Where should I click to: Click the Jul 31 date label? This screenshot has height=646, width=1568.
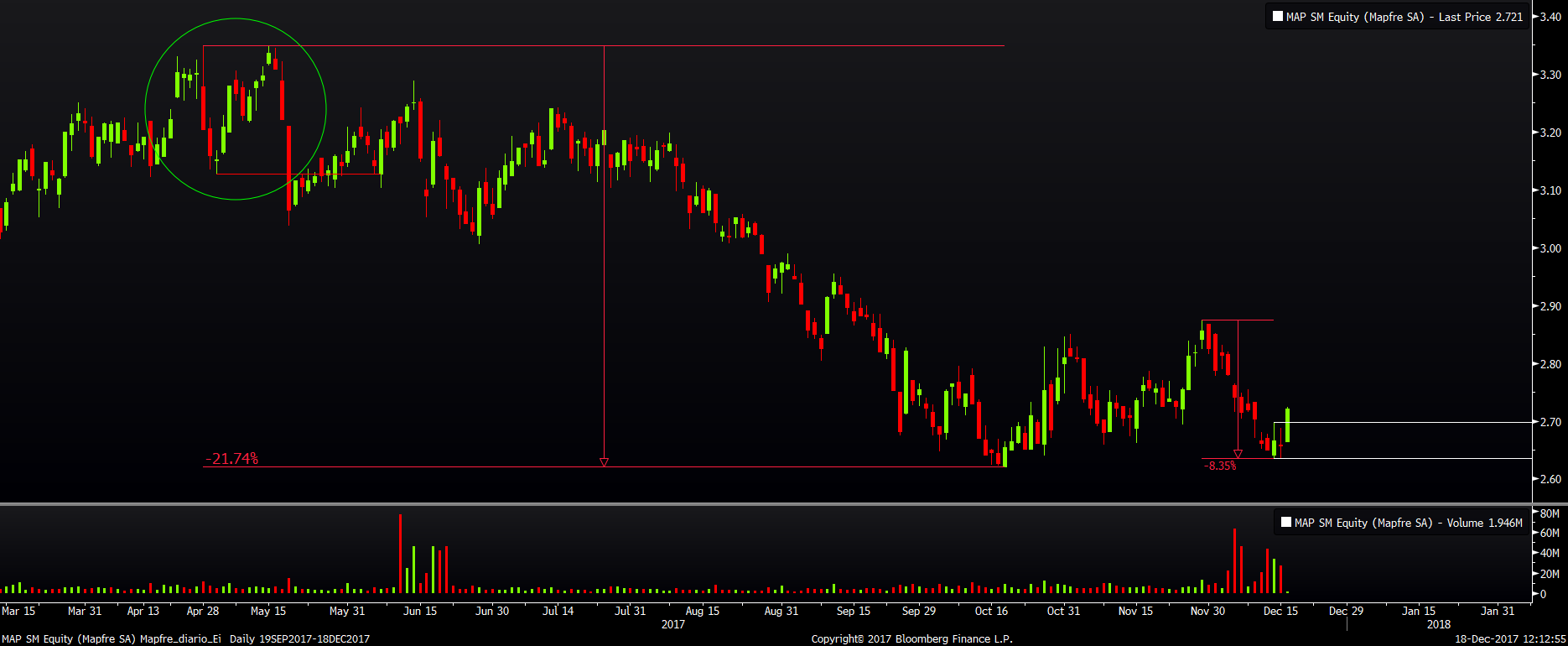[x=631, y=611]
